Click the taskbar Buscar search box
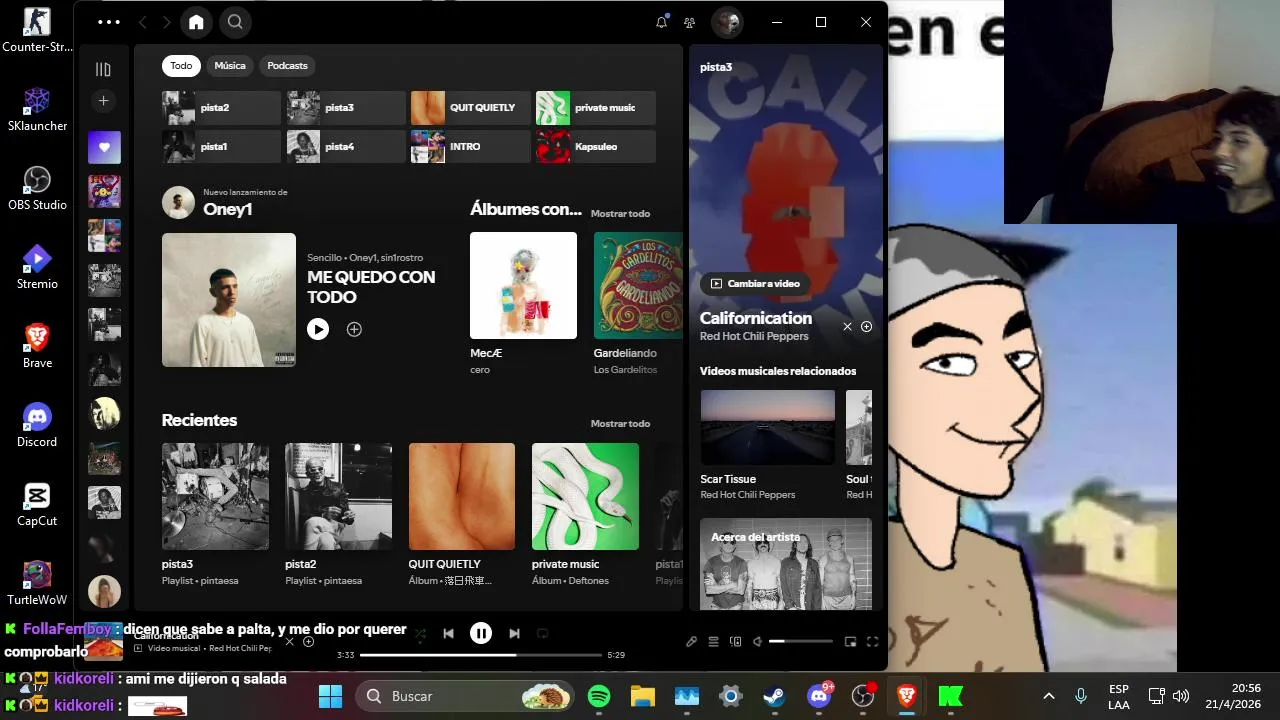Image resolution: width=1280 pixels, height=720 pixels. click(466, 696)
